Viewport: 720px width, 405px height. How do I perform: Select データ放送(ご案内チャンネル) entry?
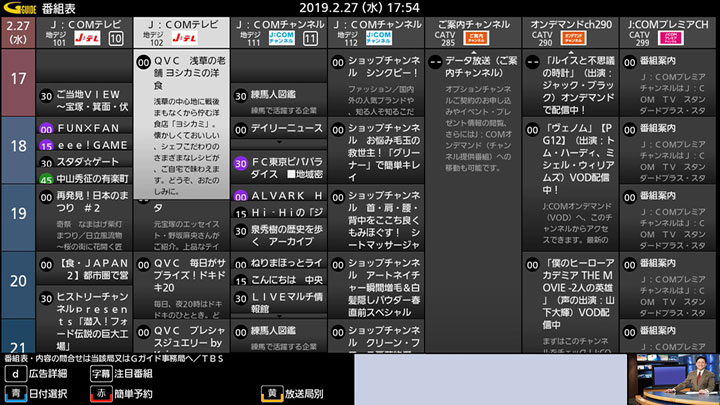[474, 201]
